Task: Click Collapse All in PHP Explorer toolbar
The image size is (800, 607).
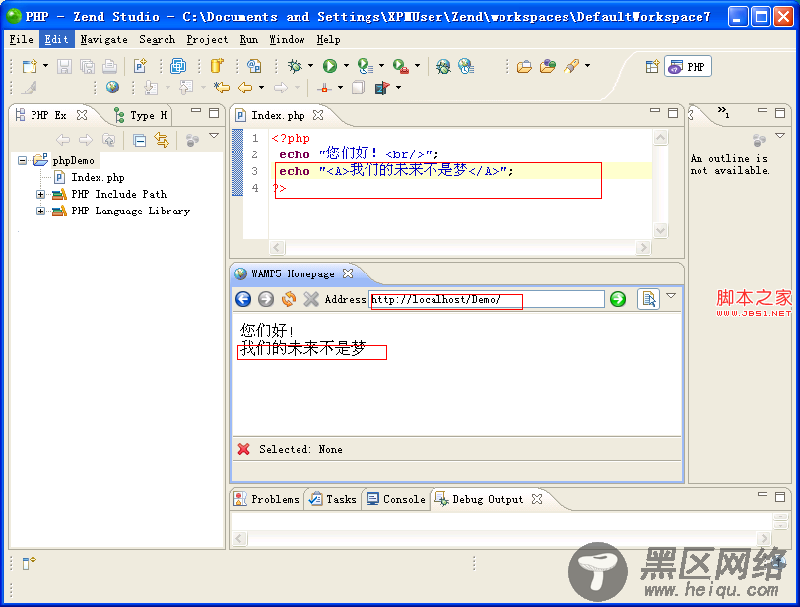Action: click(140, 140)
